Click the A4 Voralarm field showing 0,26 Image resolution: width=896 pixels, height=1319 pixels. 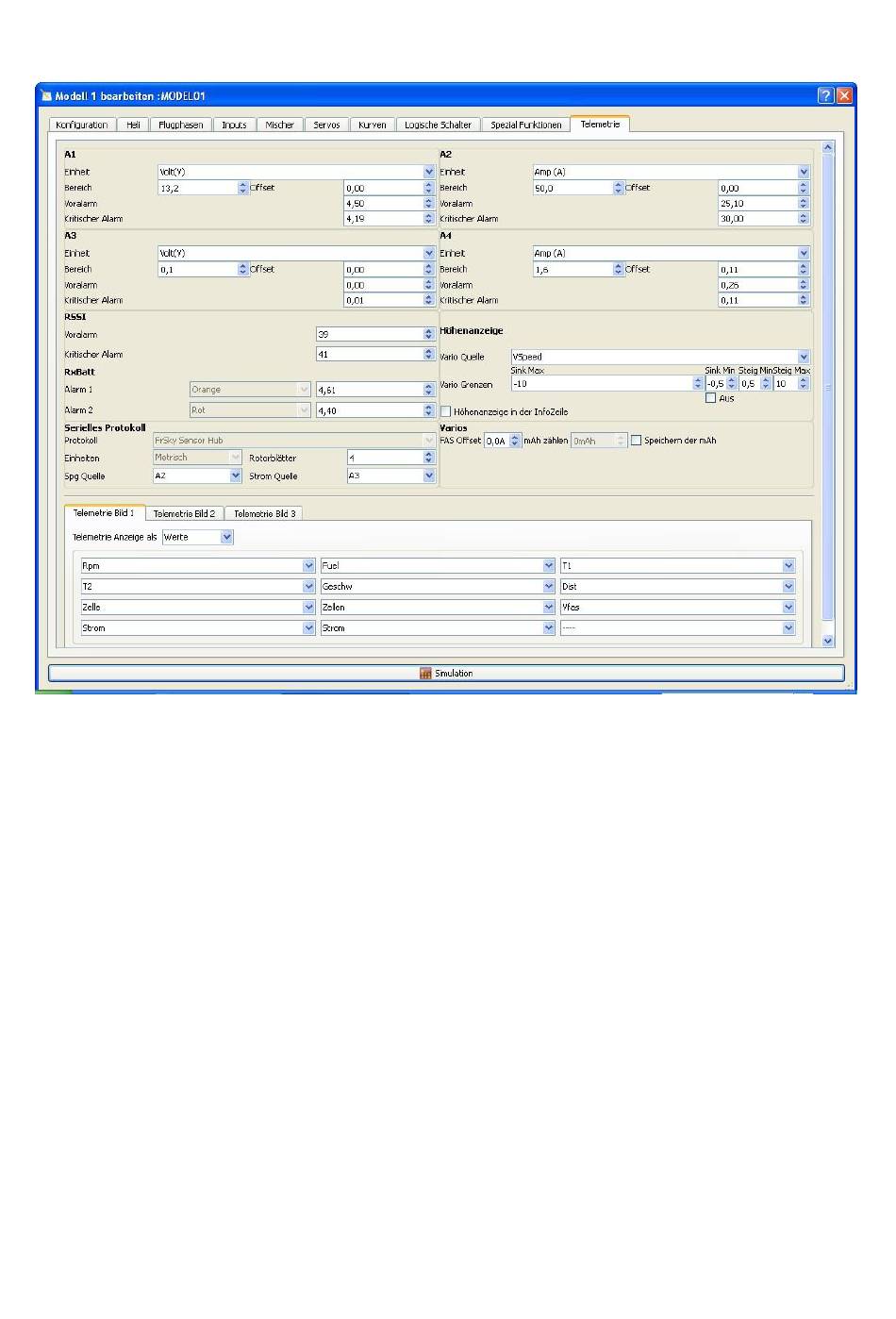(x=764, y=285)
